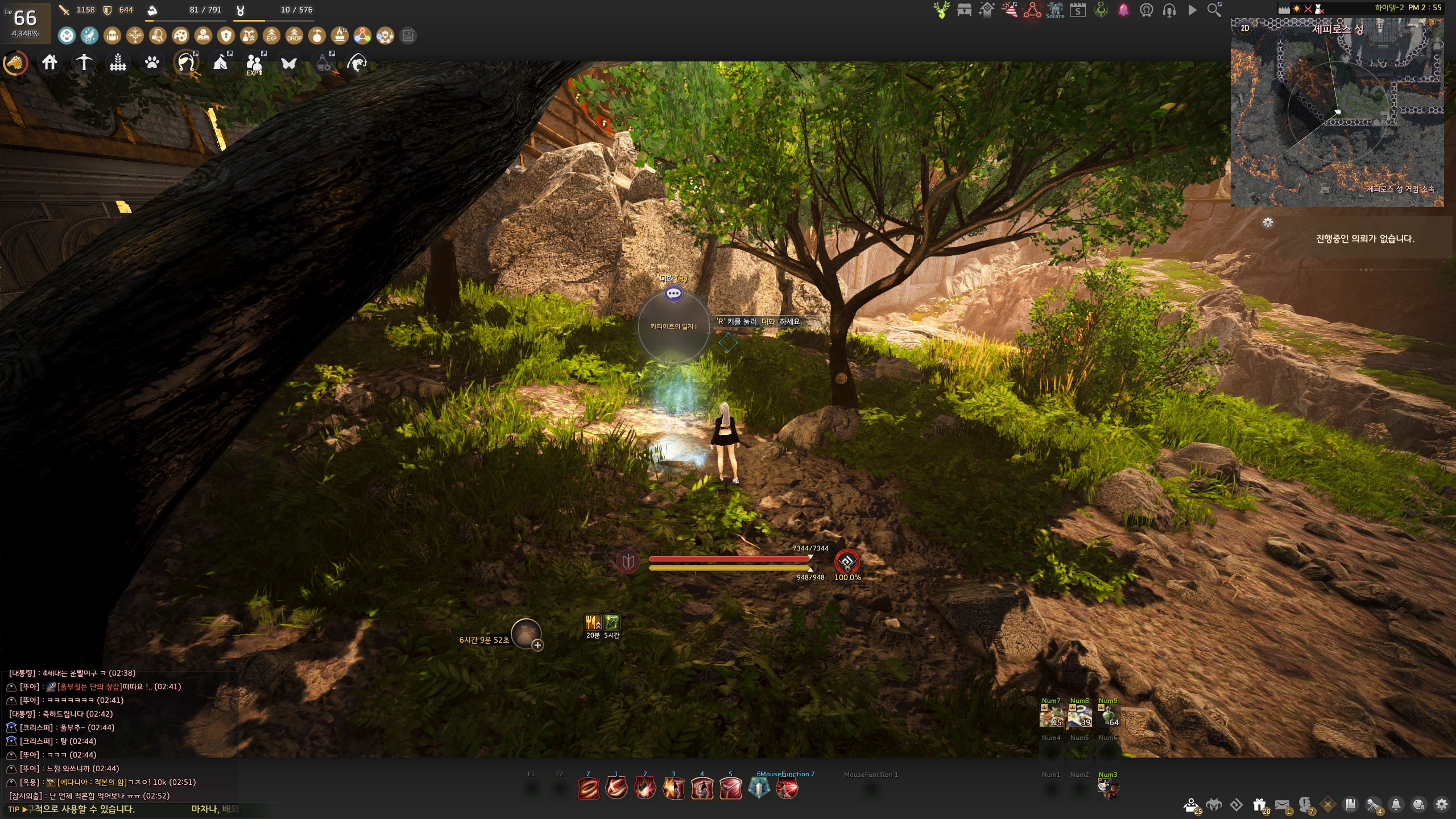Click the bell alert icon in bottom-right menu
This screenshot has height=819, width=1456.
tap(1396, 804)
